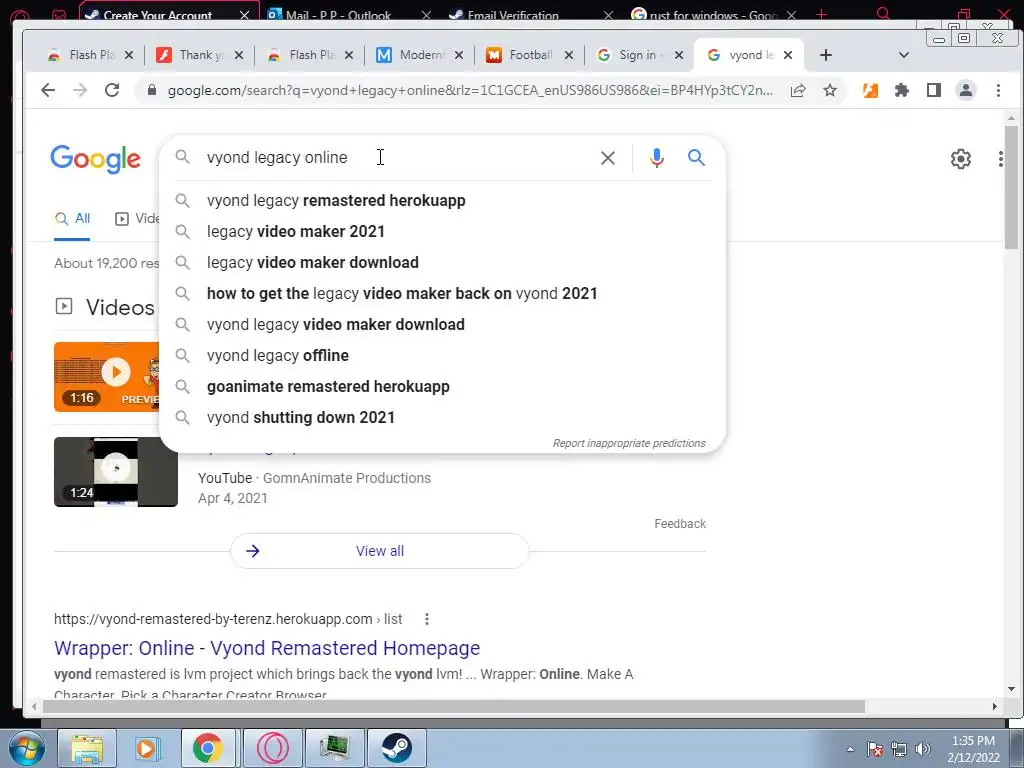Viewport: 1024px width, 768px height.
Task: Open the Chrome profile avatar
Action: [x=966, y=90]
